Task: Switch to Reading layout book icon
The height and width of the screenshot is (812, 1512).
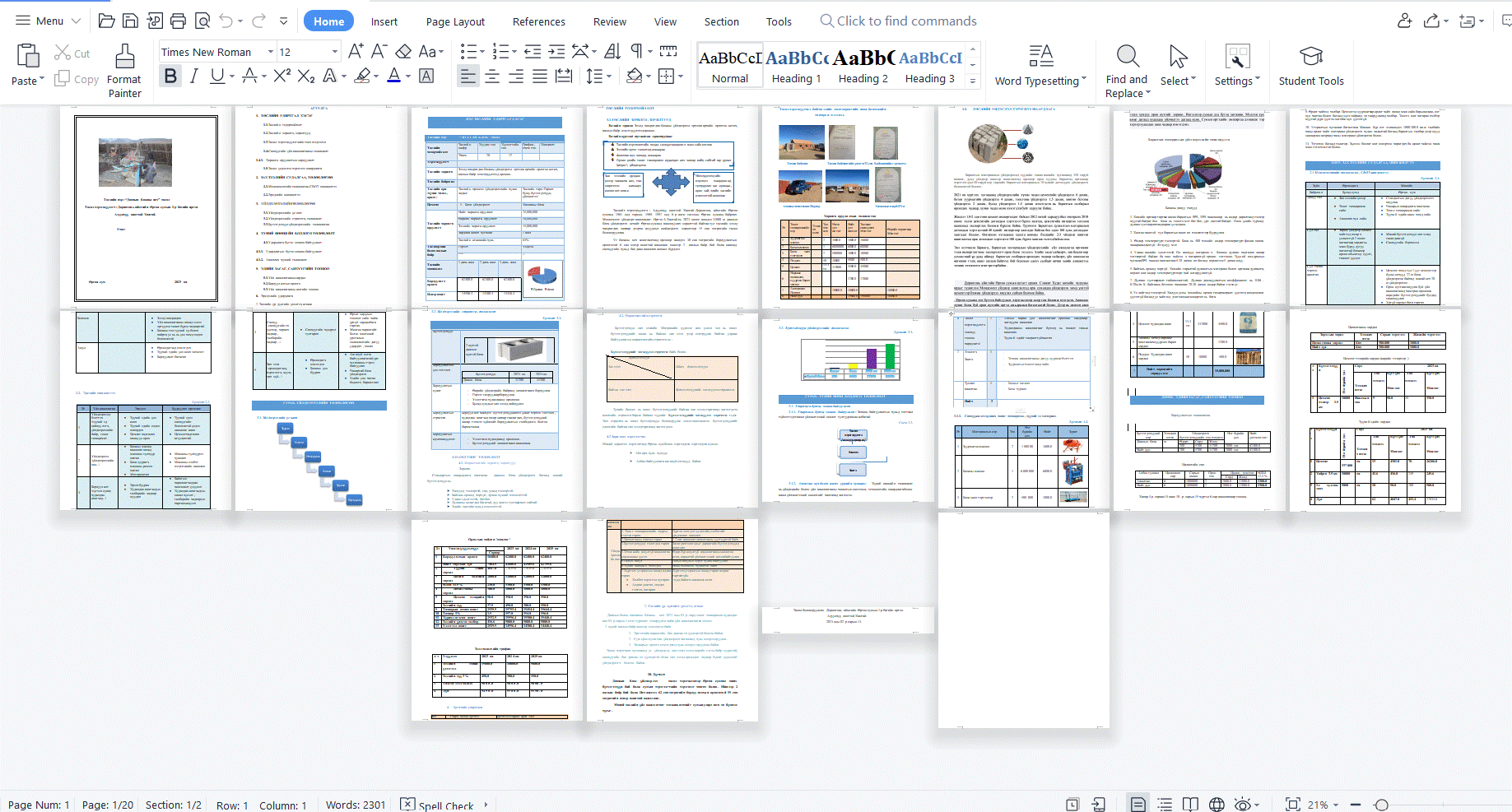Action: pyautogui.click(x=1190, y=804)
